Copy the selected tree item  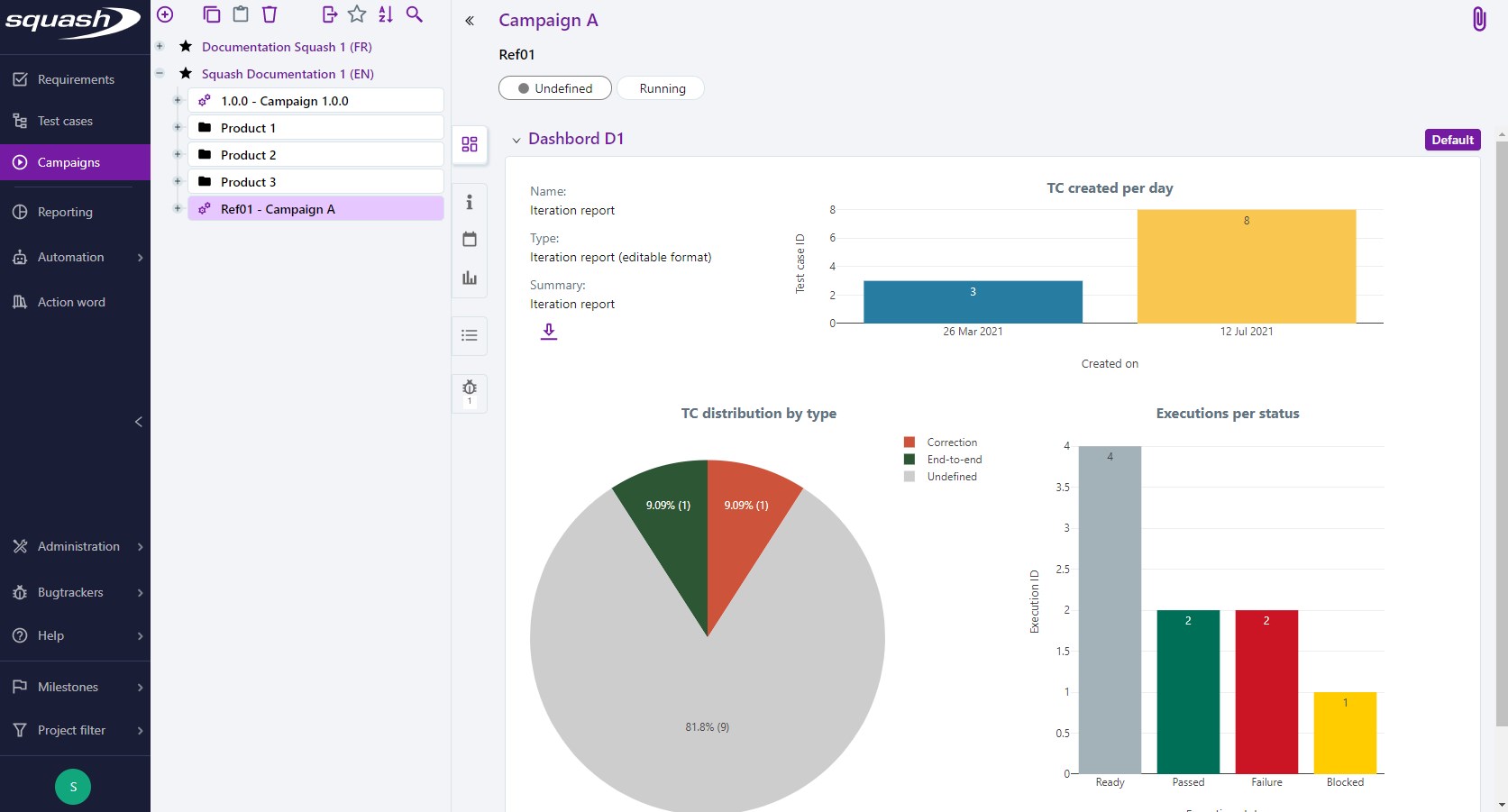click(x=212, y=14)
